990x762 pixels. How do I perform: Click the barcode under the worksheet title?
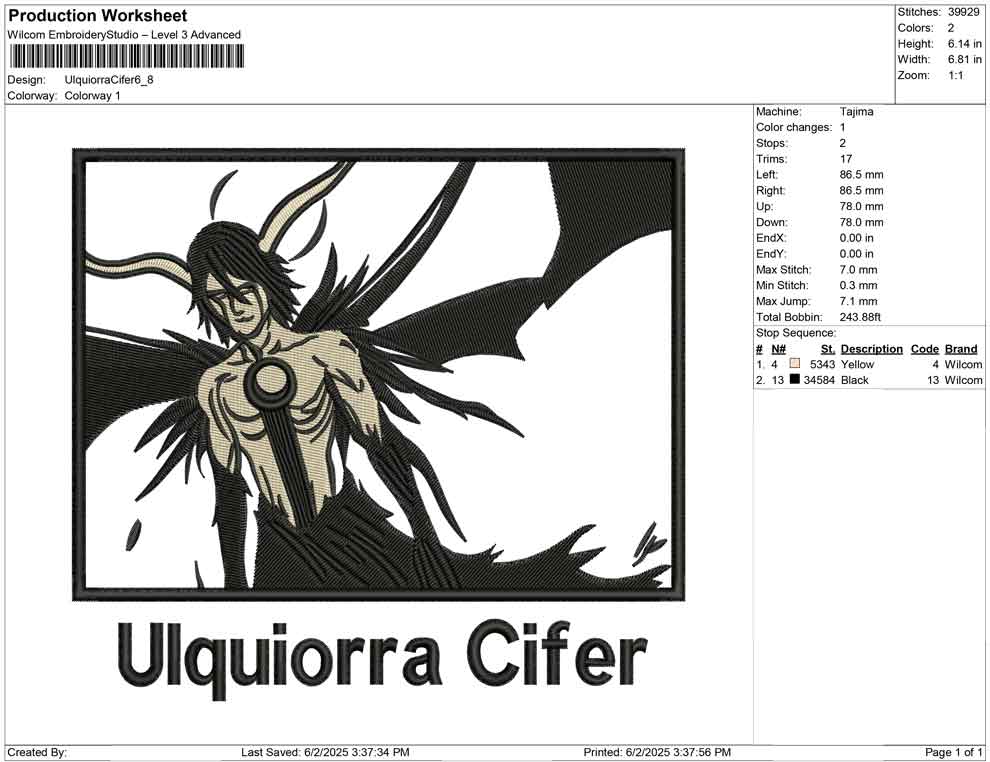click(x=126, y=57)
